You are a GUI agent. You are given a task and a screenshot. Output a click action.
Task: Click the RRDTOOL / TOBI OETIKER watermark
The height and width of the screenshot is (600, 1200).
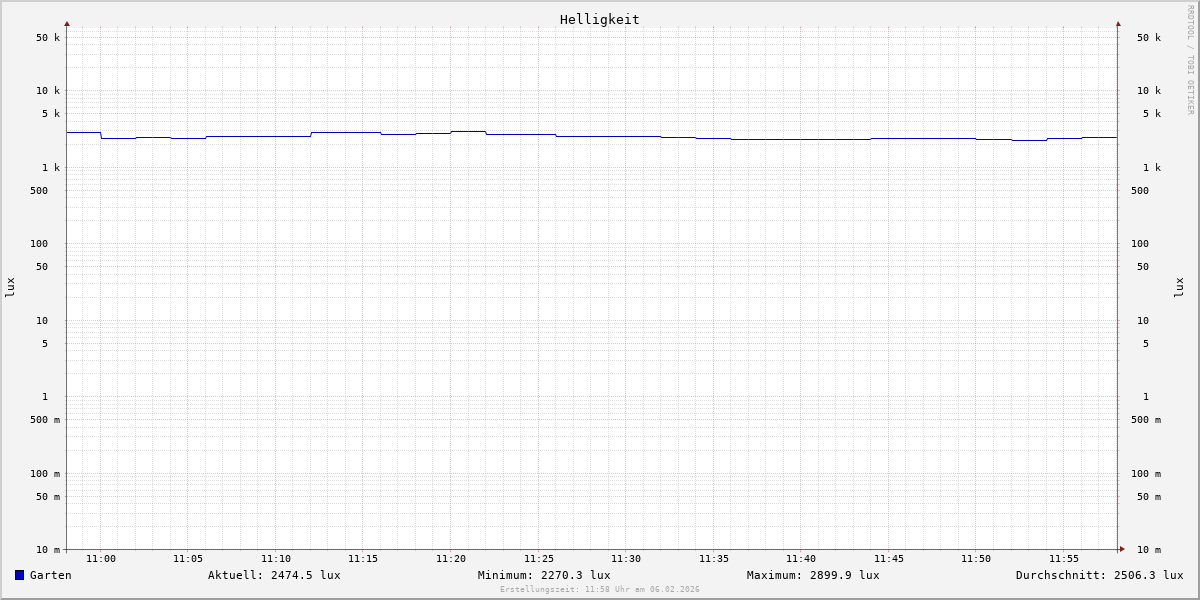tap(1190, 60)
